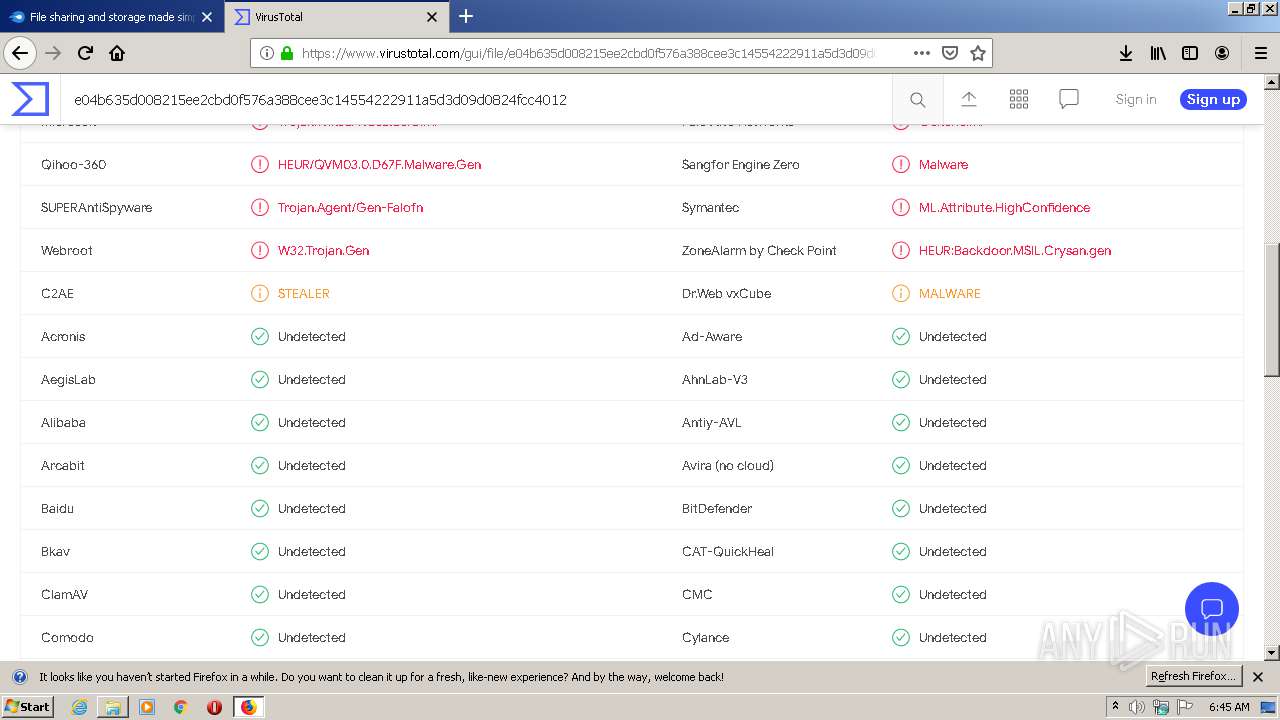Click the Alibaba green check icon
The height and width of the screenshot is (720, 1280).
pyautogui.click(x=259, y=422)
